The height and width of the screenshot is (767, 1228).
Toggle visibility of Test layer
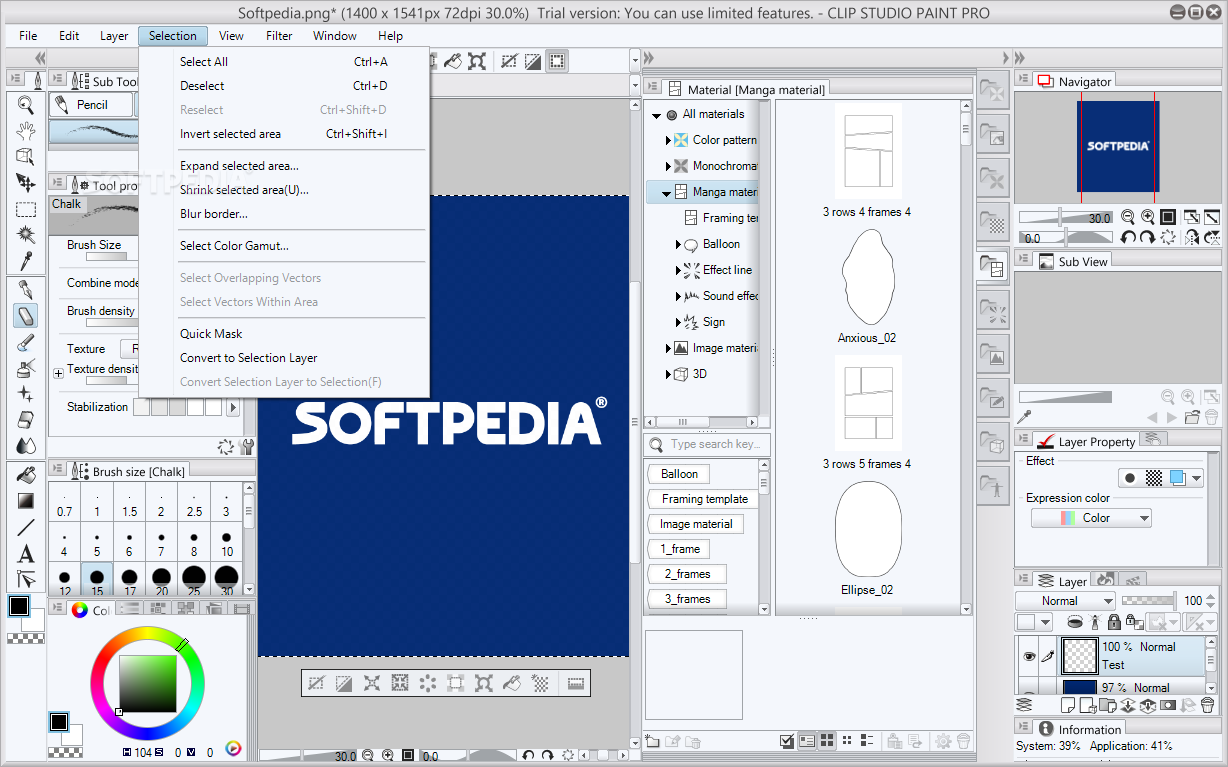[x=1028, y=656]
